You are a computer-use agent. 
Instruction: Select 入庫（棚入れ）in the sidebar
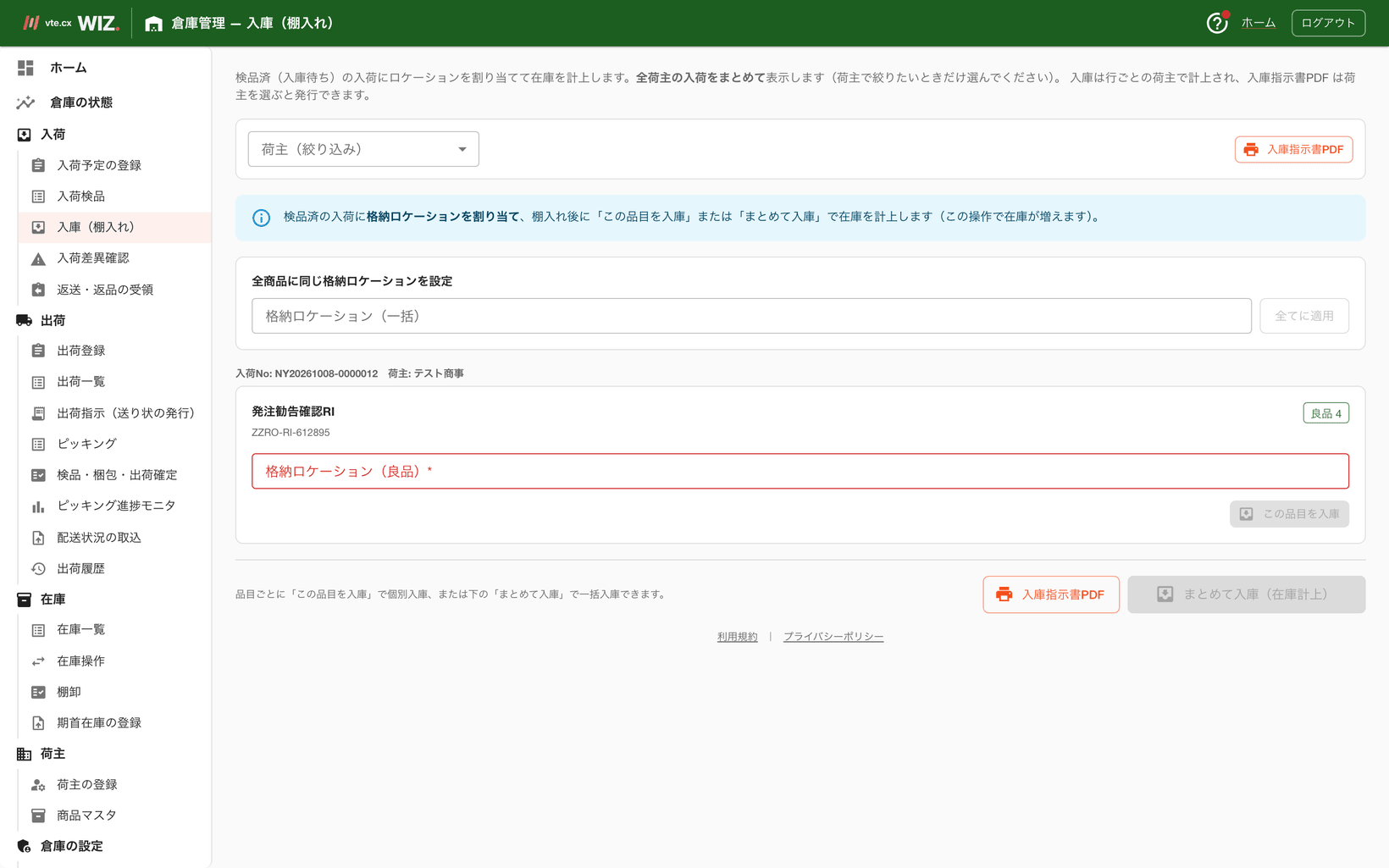point(115,227)
